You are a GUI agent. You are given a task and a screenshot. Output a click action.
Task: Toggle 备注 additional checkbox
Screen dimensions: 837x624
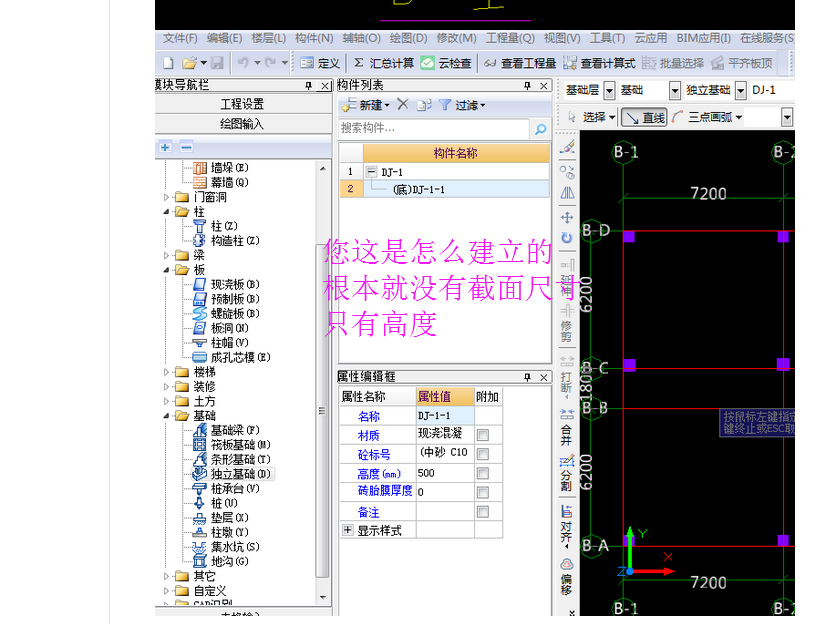coord(483,512)
